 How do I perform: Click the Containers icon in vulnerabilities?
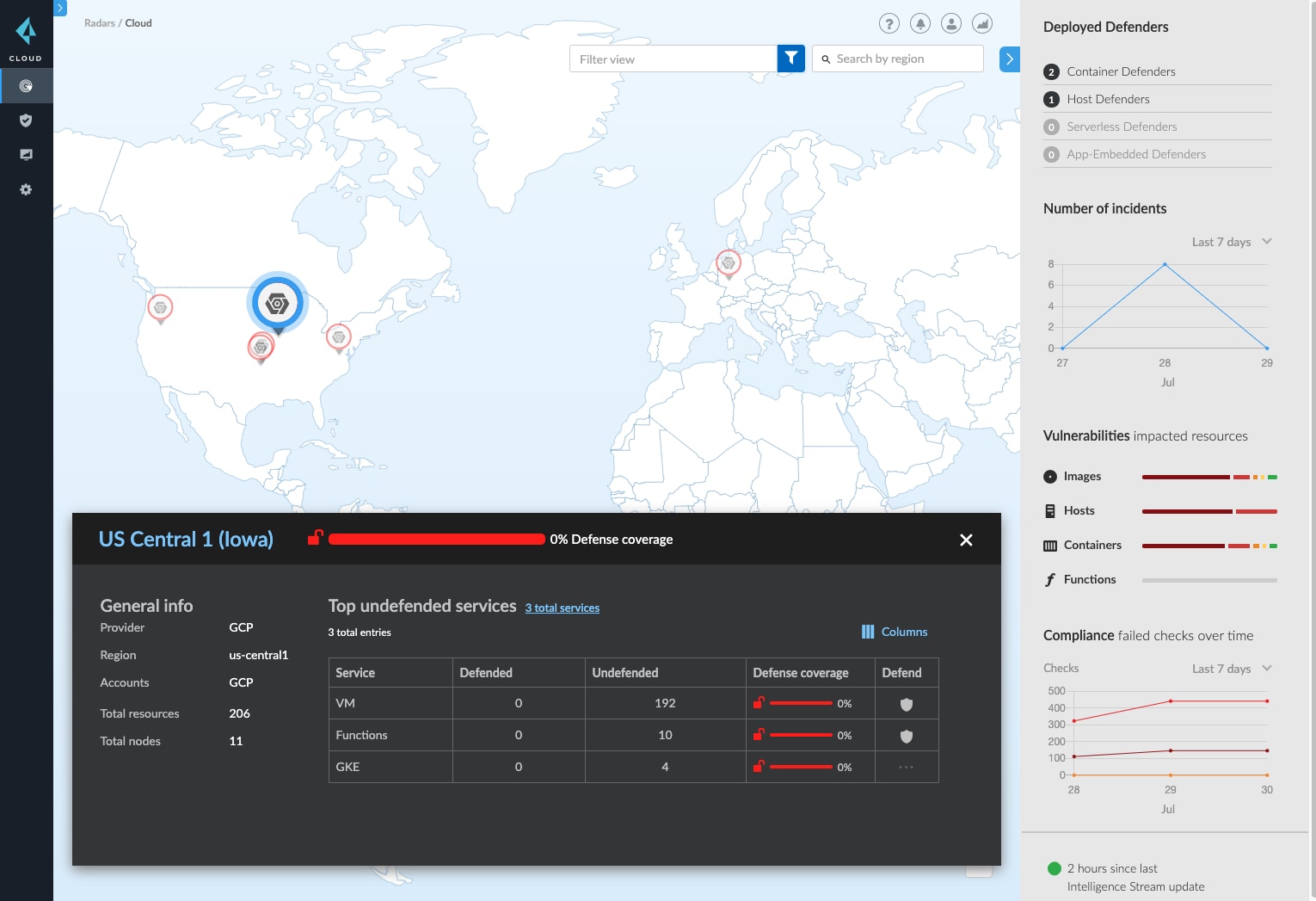pos(1050,546)
